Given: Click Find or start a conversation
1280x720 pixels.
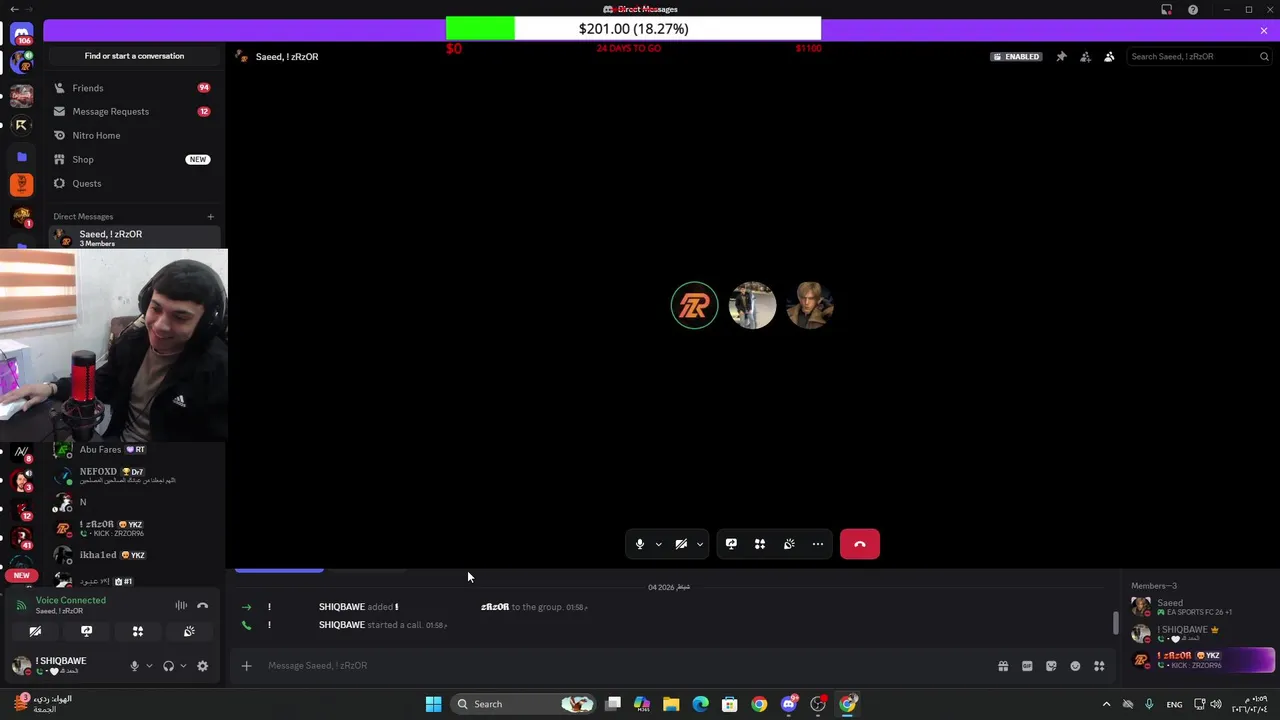Looking at the screenshot, I should [134, 56].
